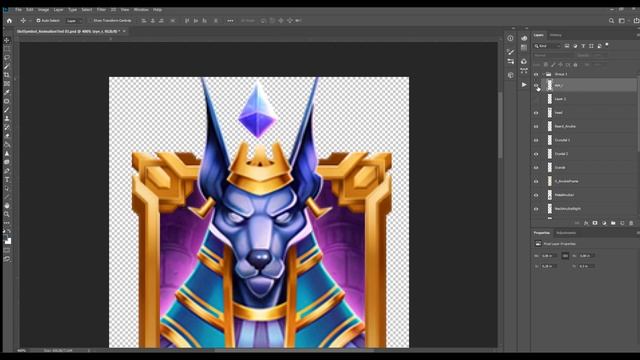This screenshot has height=360, width=640.
Task: Delete layer with trash icon
Action: point(631,223)
